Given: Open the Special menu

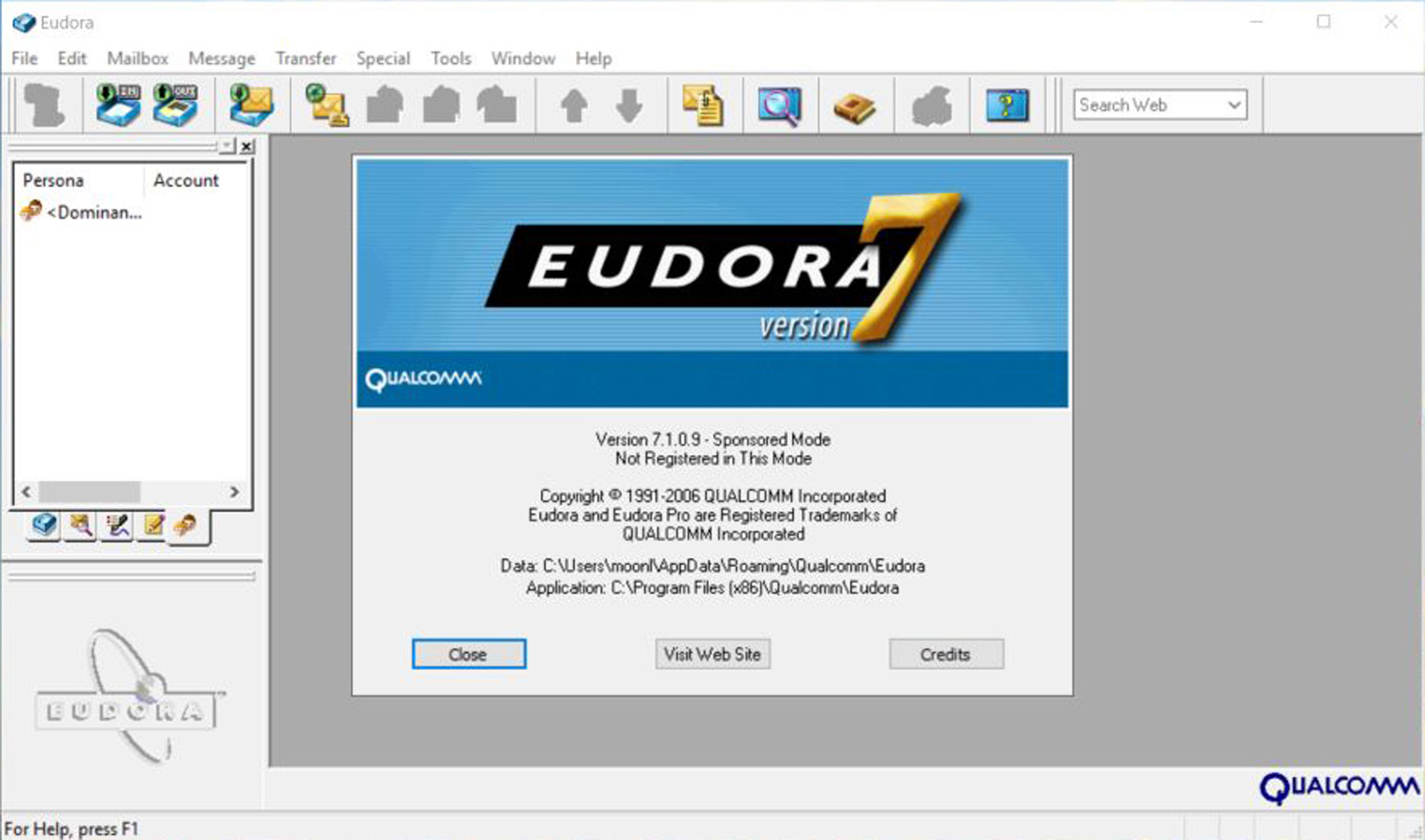Looking at the screenshot, I should point(382,59).
